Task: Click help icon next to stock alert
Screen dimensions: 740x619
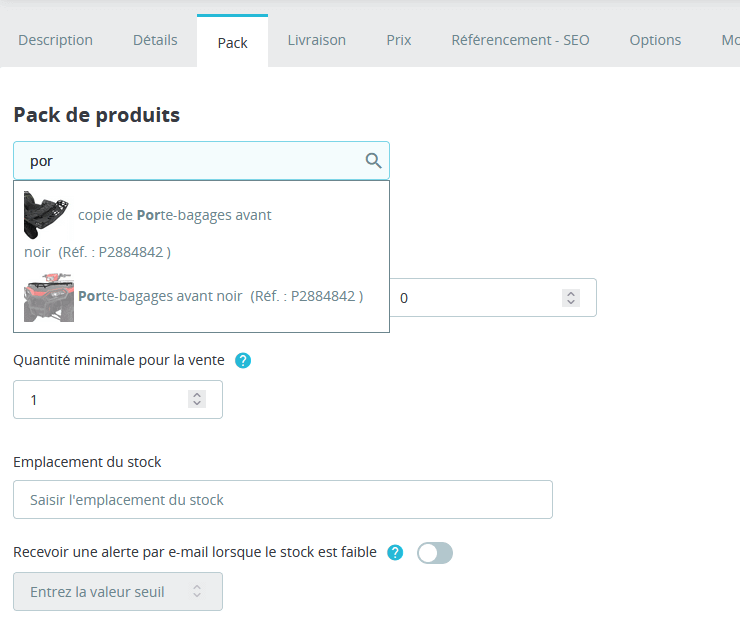Action: pyautogui.click(x=395, y=552)
